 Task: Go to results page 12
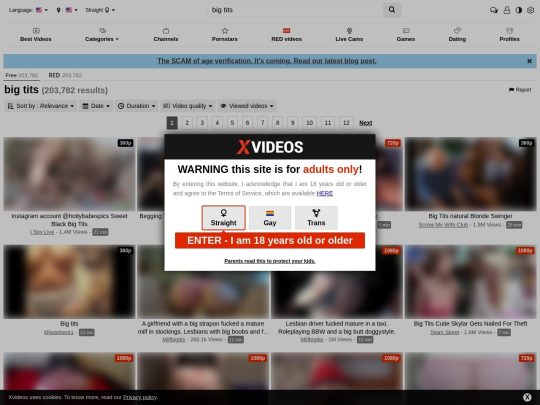pyautogui.click(x=346, y=123)
